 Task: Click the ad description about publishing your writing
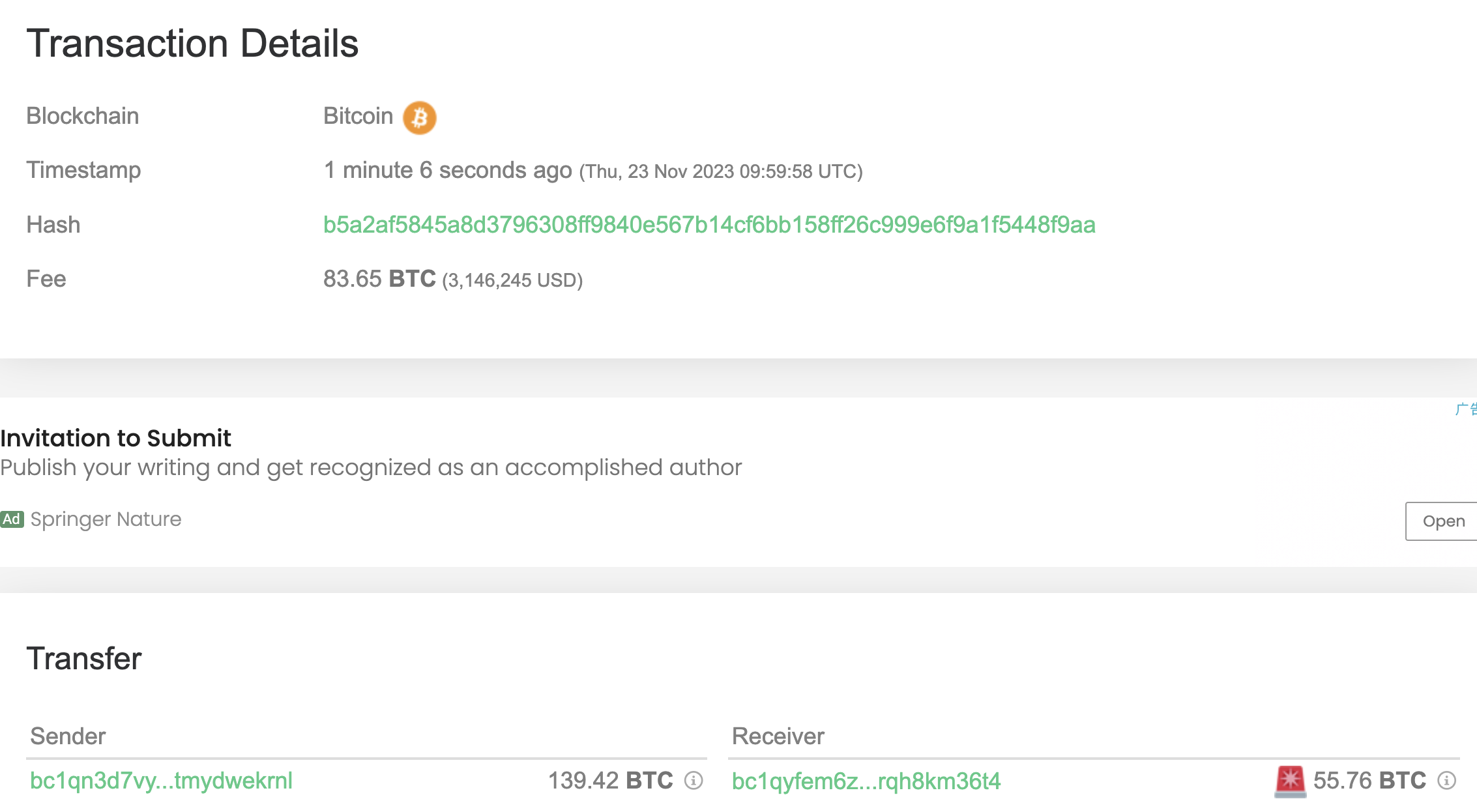point(371,468)
